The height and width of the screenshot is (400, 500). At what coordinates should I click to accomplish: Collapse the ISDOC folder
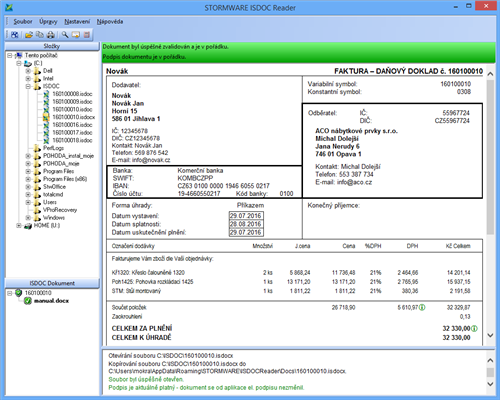28,86
